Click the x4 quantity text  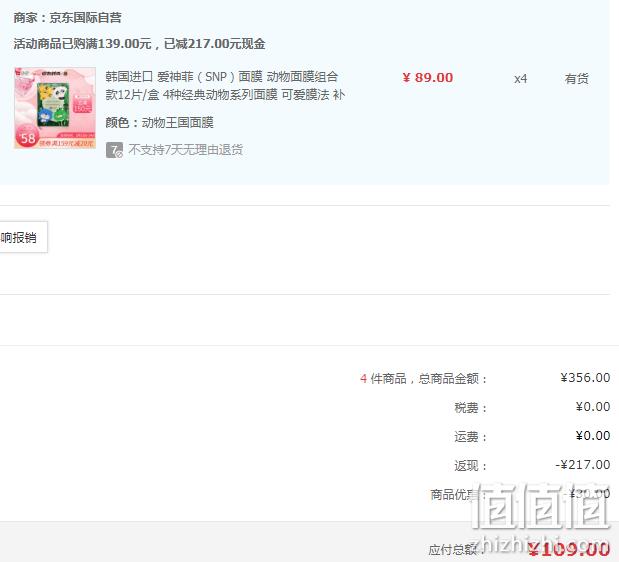point(520,79)
